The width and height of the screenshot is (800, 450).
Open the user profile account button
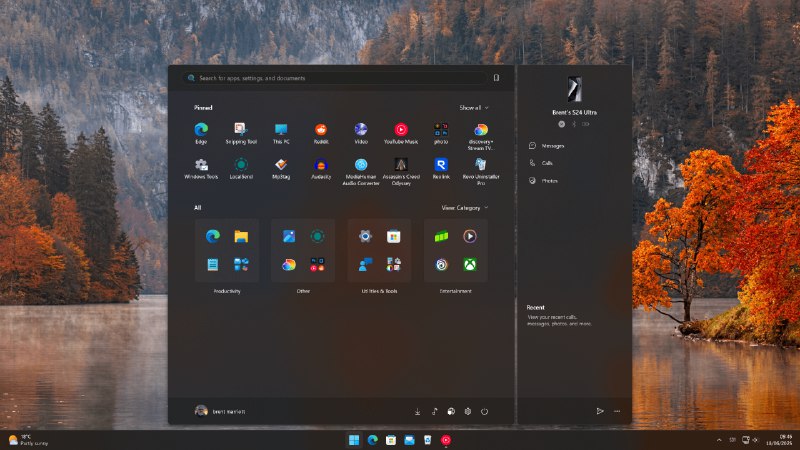tap(220, 411)
